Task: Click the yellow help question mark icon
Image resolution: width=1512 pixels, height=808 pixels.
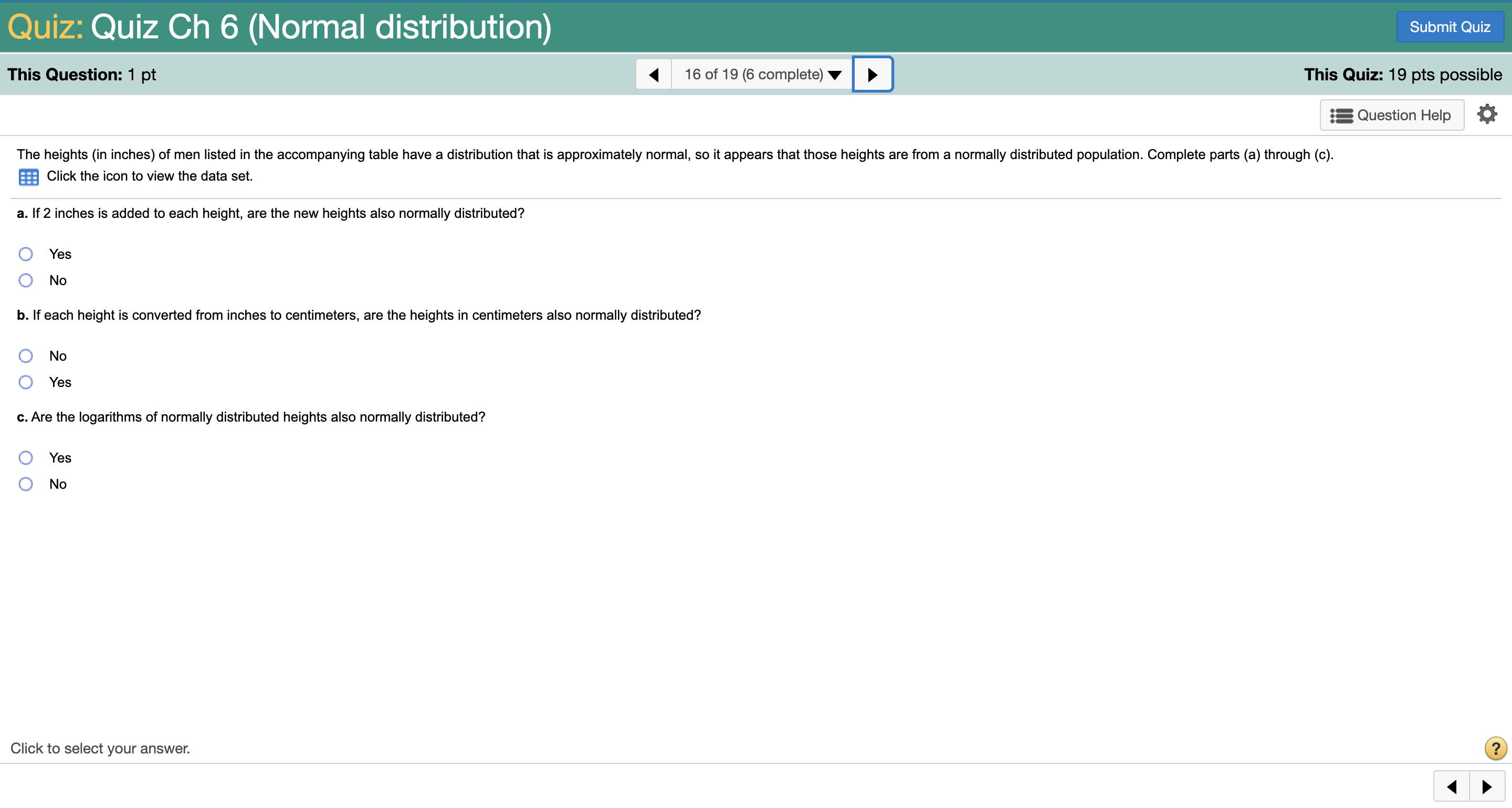Action: [1495, 748]
